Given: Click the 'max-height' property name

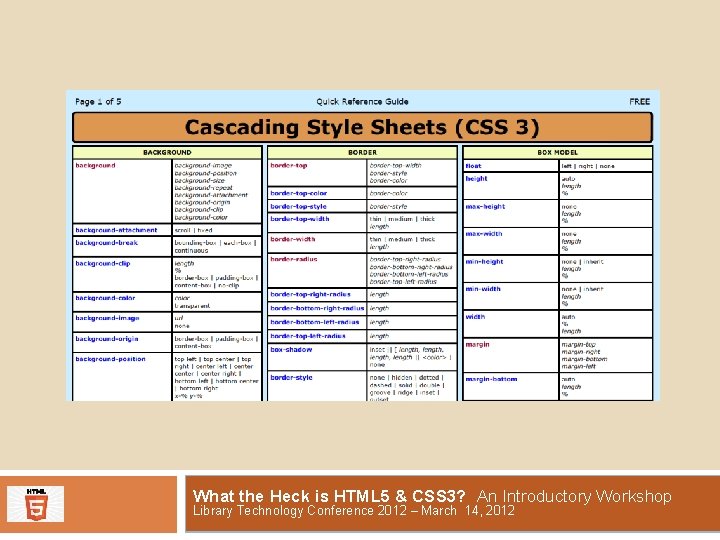Looking at the screenshot, I should 485,207.
